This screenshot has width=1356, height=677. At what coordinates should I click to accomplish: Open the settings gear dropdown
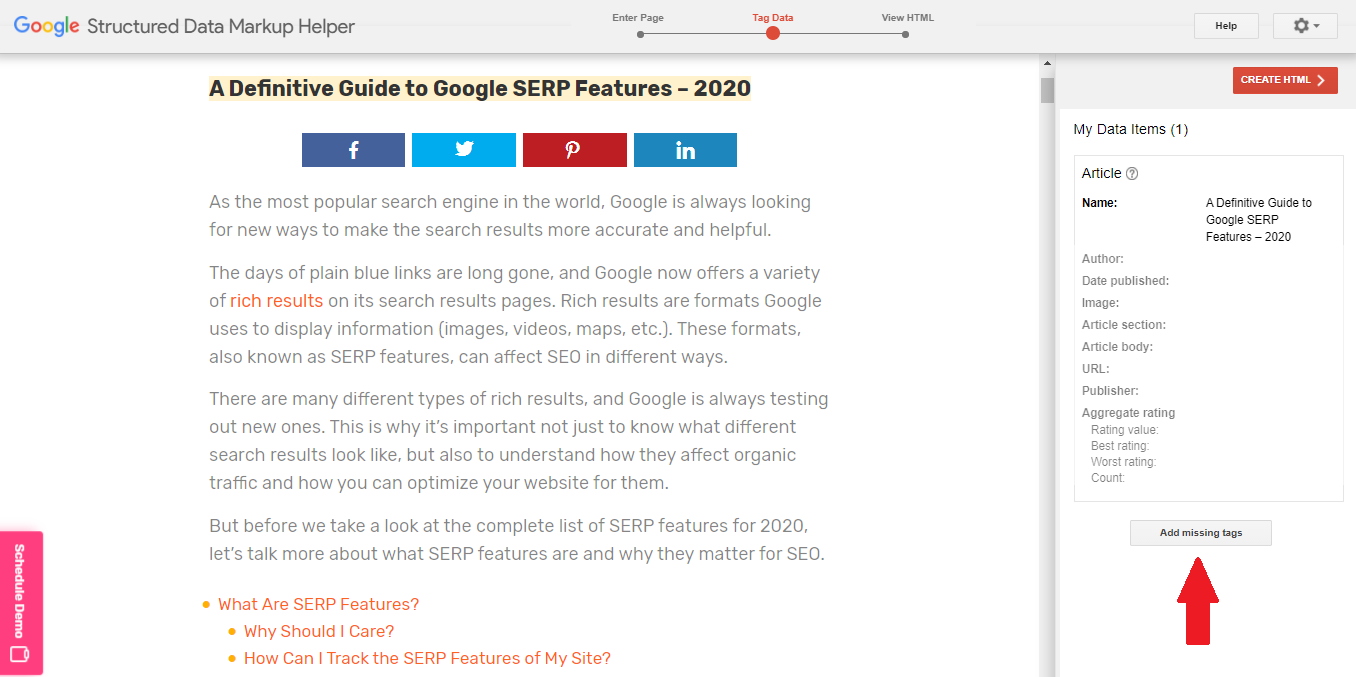[1305, 26]
